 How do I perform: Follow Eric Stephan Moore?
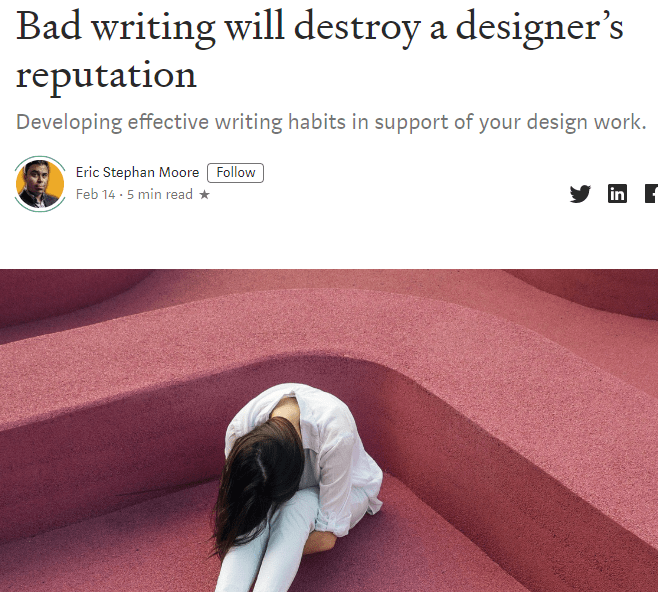pyautogui.click(x=235, y=173)
